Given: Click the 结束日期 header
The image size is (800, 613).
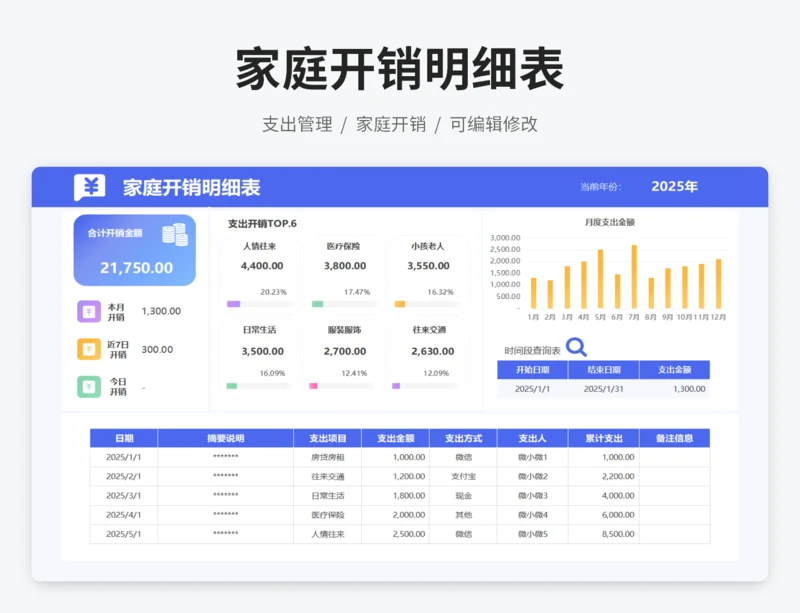Looking at the screenshot, I should click(x=604, y=370).
